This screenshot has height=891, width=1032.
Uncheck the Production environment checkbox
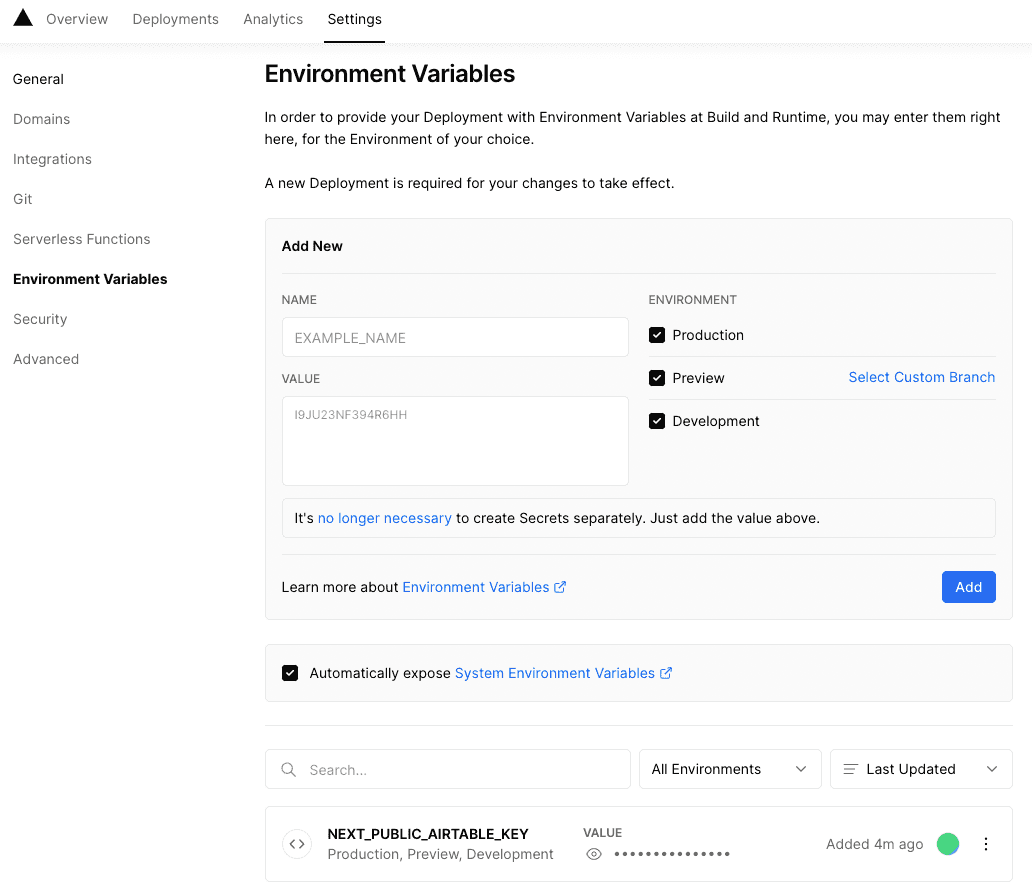657,335
